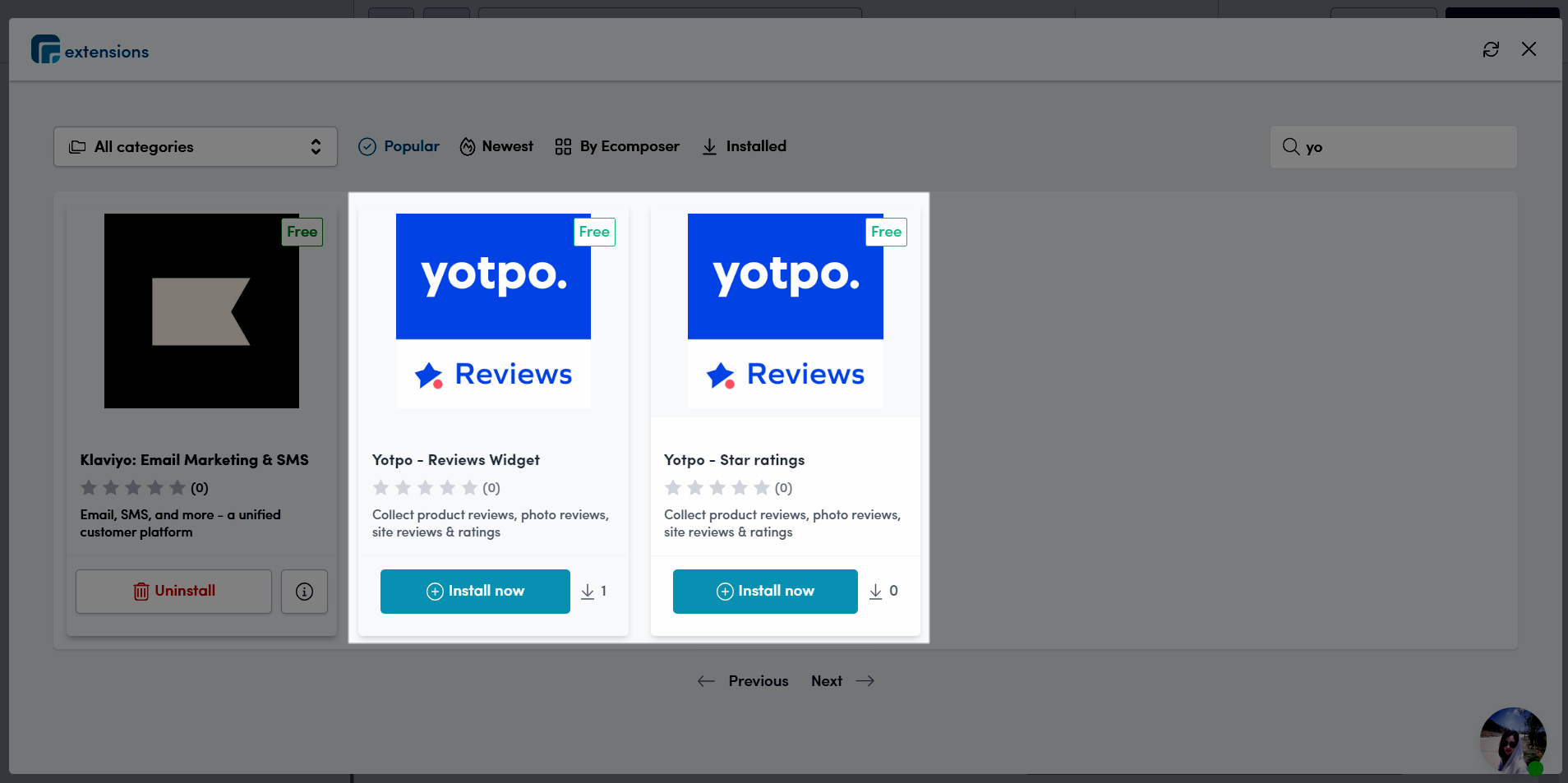Click the download count icon showing 0
Image resolution: width=1568 pixels, height=783 pixels.
pyautogui.click(x=876, y=592)
